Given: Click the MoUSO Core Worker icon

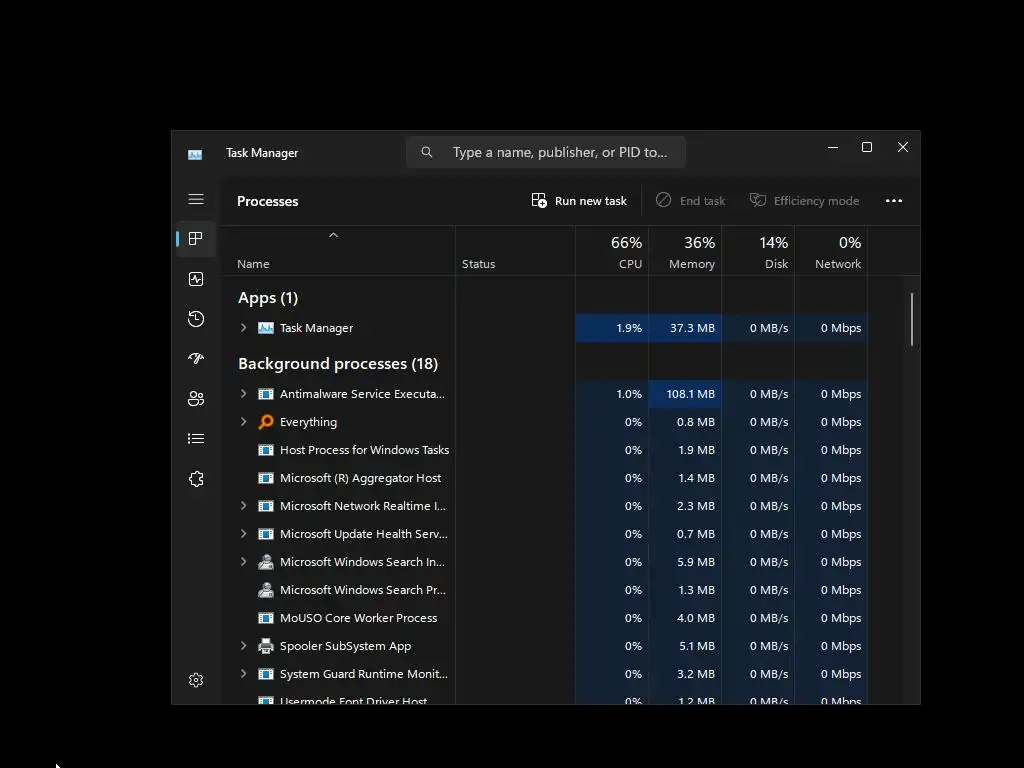Looking at the screenshot, I should pos(266,618).
